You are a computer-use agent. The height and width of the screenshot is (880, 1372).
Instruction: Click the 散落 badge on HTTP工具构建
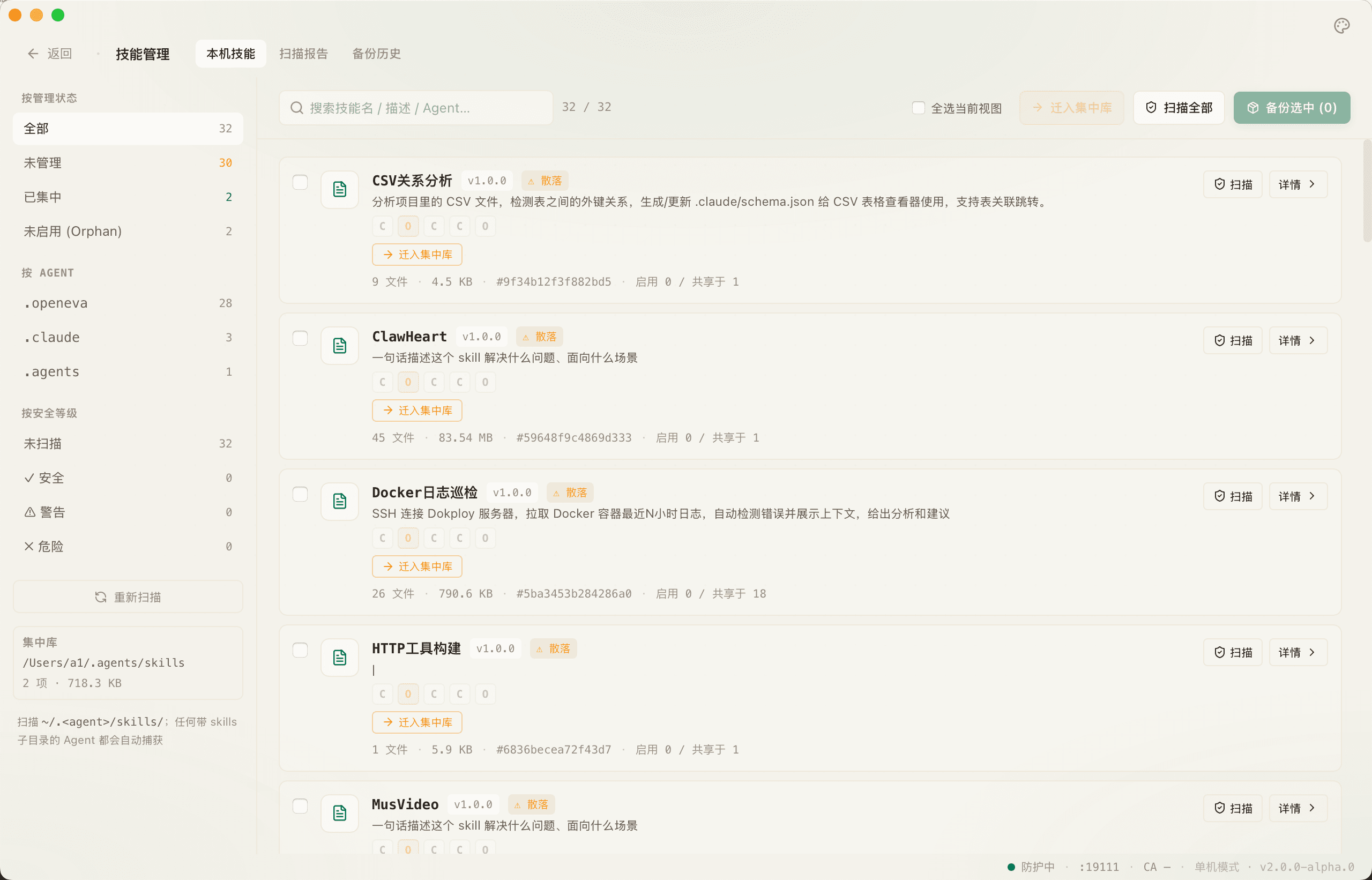[553, 648]
